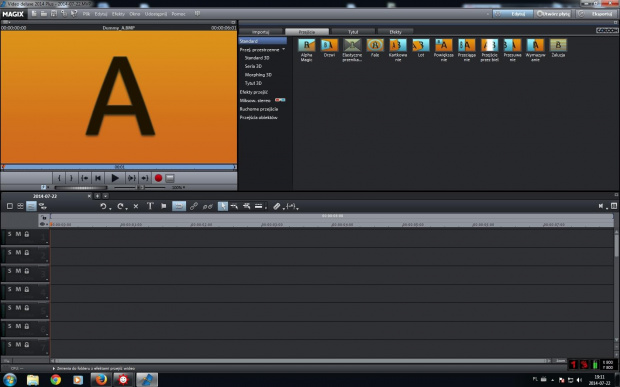Click the chapter marker flag icon
This screenshot has width=620, height=387.
coord(164,206)
